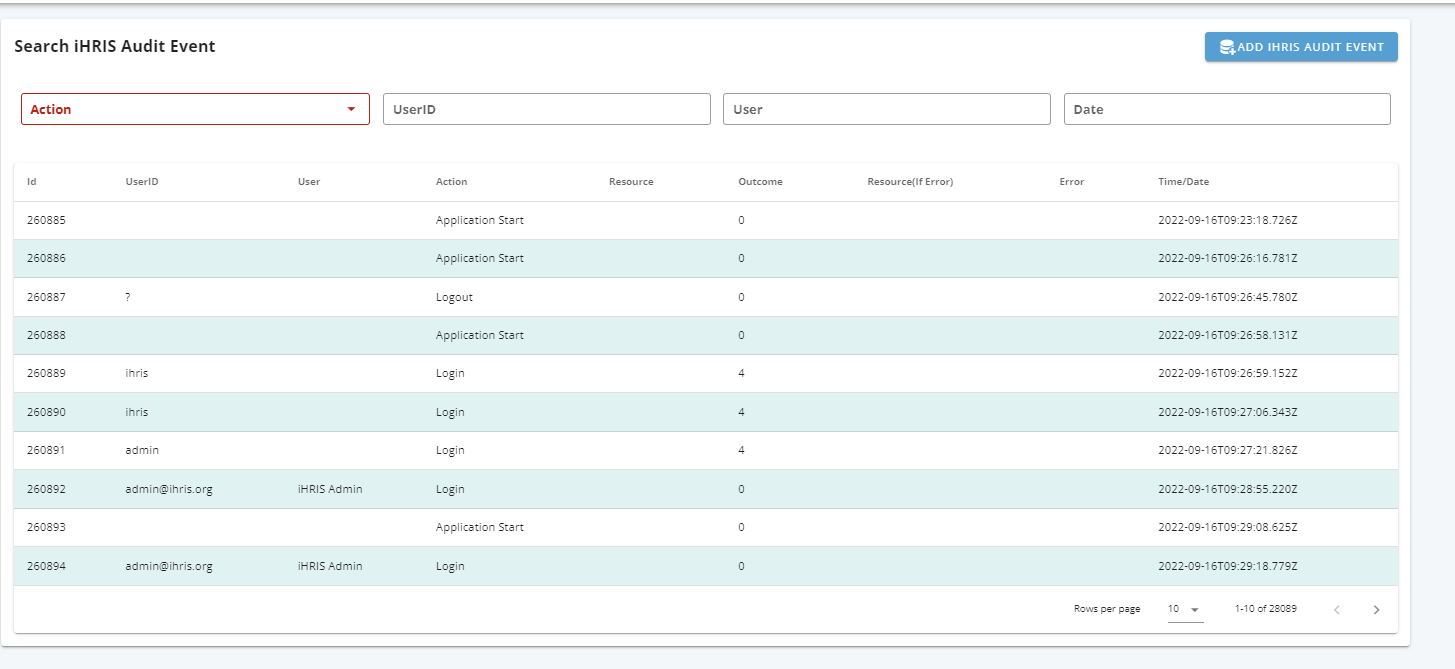Click iHRIS Admin user in row 260892
Viewport: 1455px width, 669px height.
point(330,489)
